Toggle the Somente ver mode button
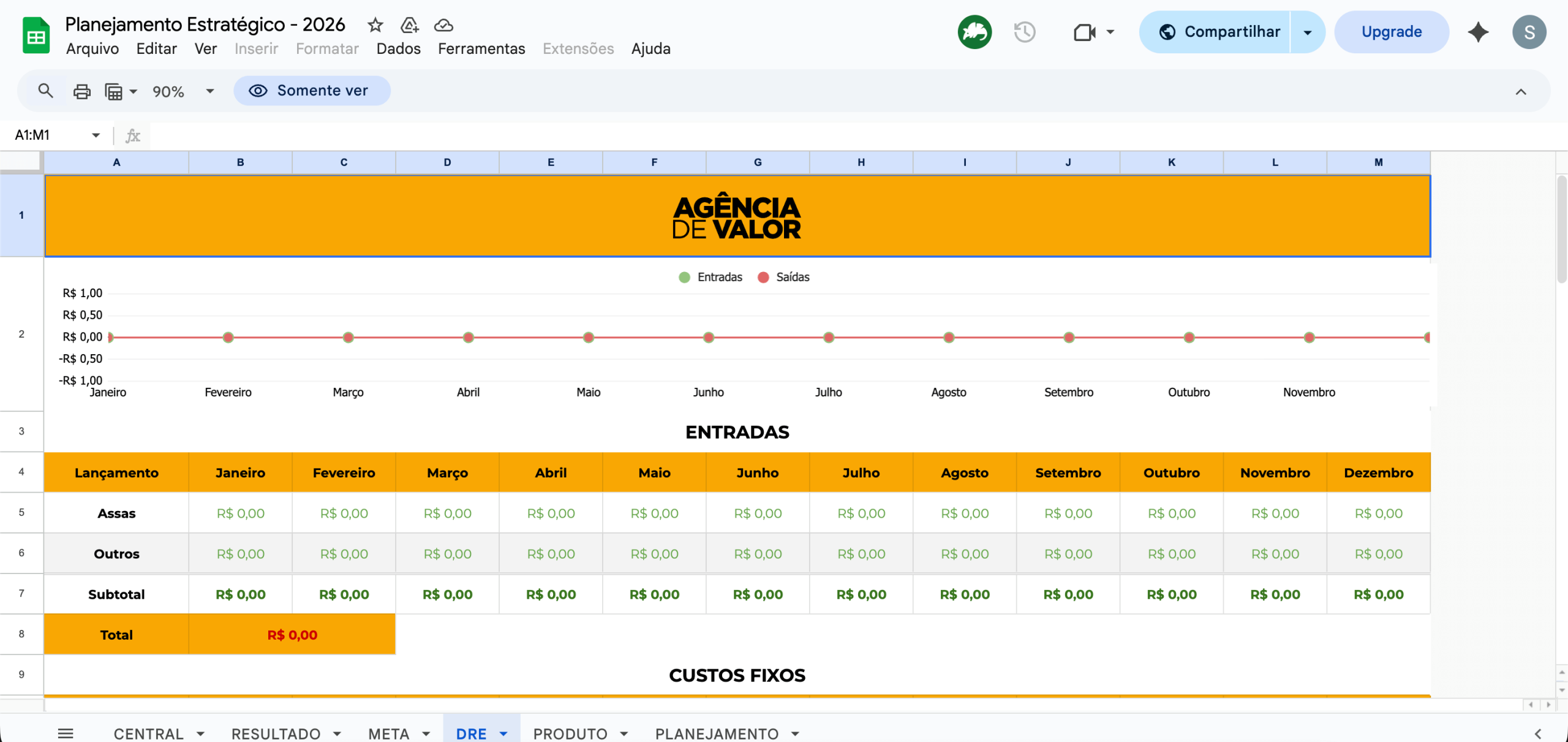Screen dimensions: 1568x742 (x=311, y=91)
